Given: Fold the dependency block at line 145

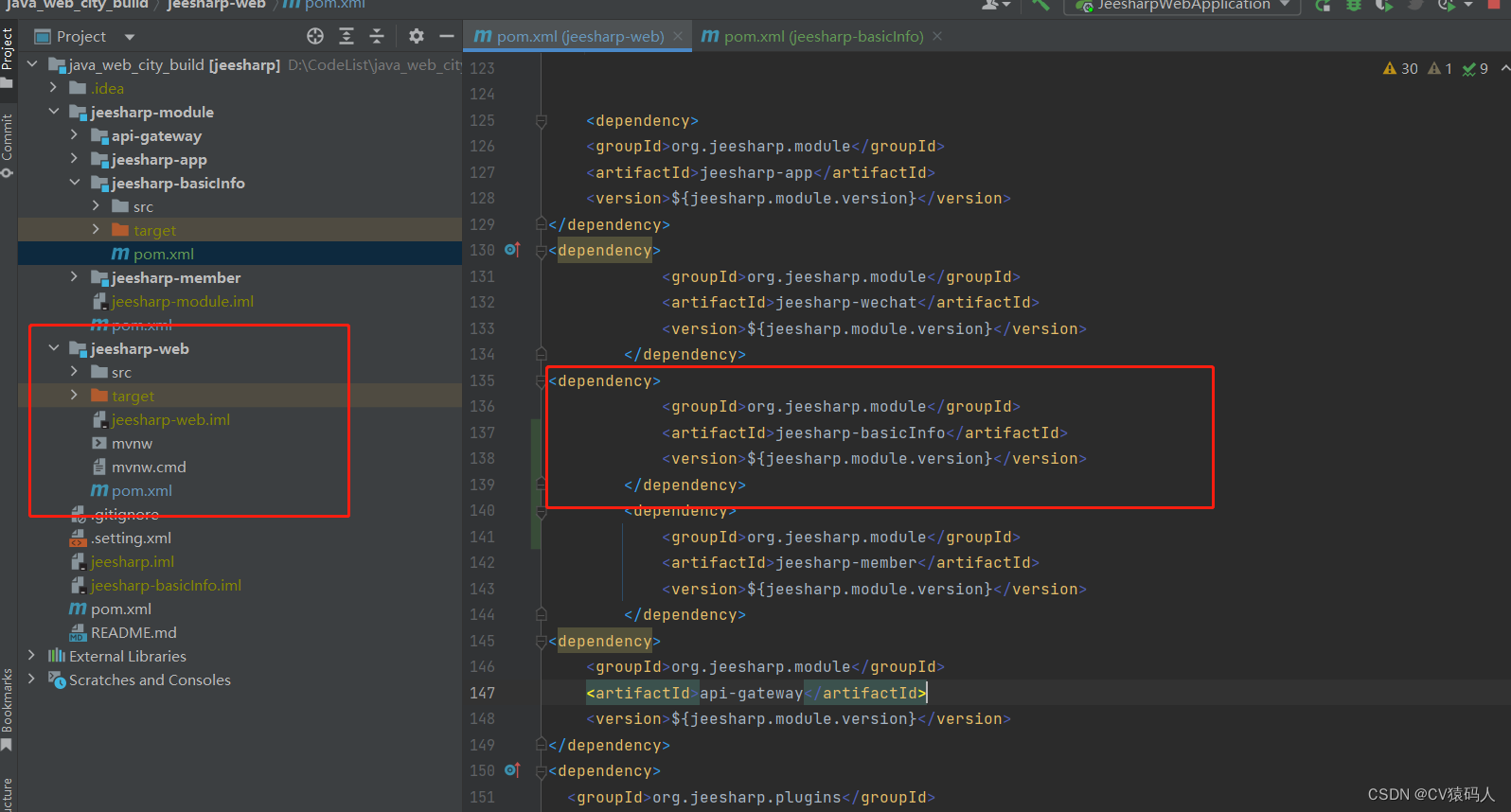Looking at the screenshot, I should click(x=542, y=641).
